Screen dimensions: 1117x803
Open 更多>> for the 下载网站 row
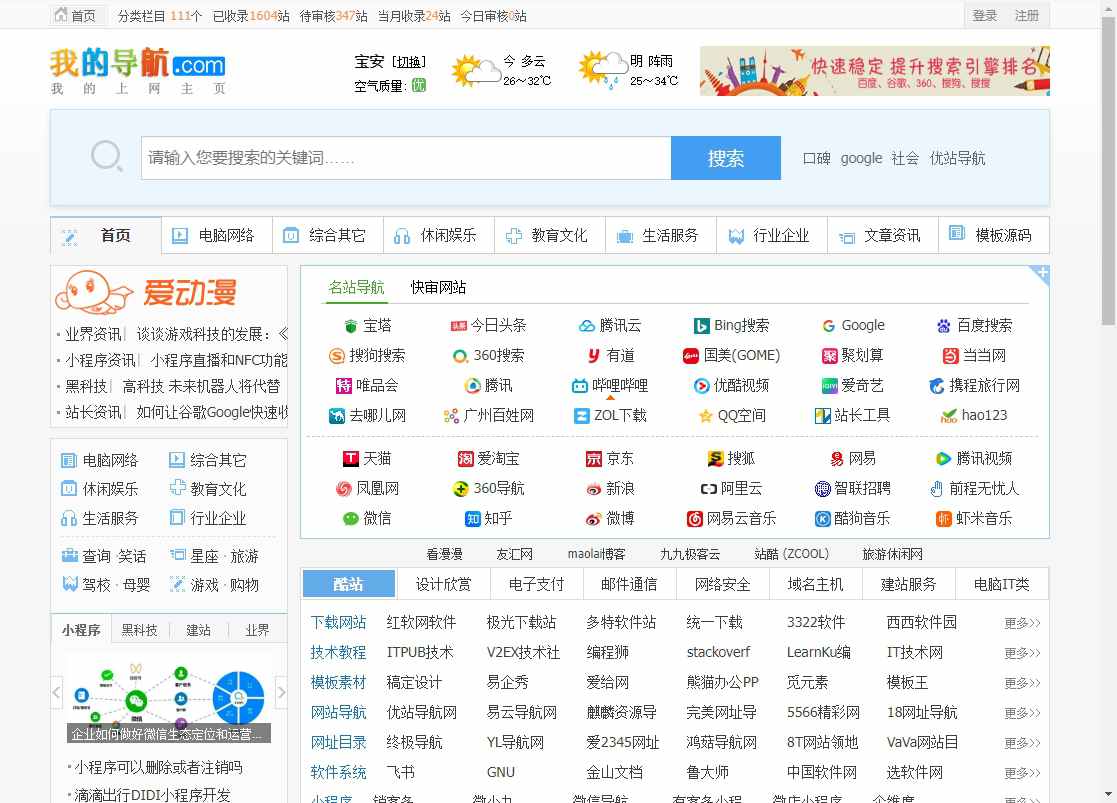tap(1022, 623)
